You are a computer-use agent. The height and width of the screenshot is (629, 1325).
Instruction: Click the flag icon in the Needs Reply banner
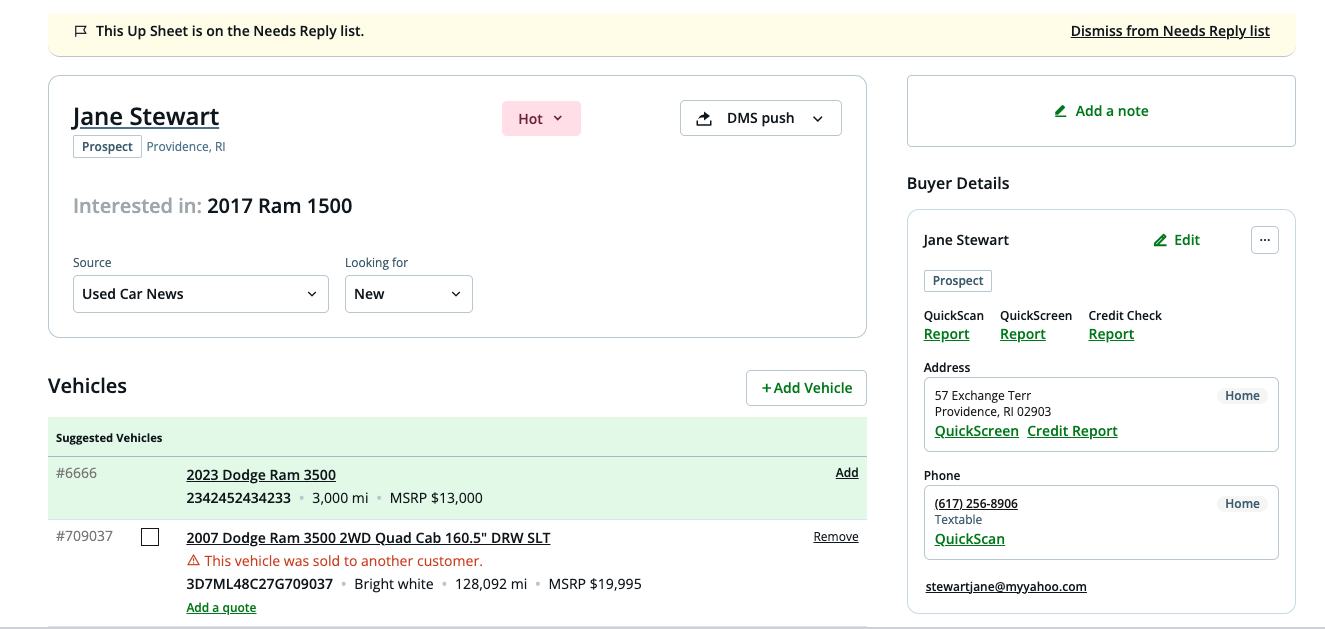click(x=81, y=31)
